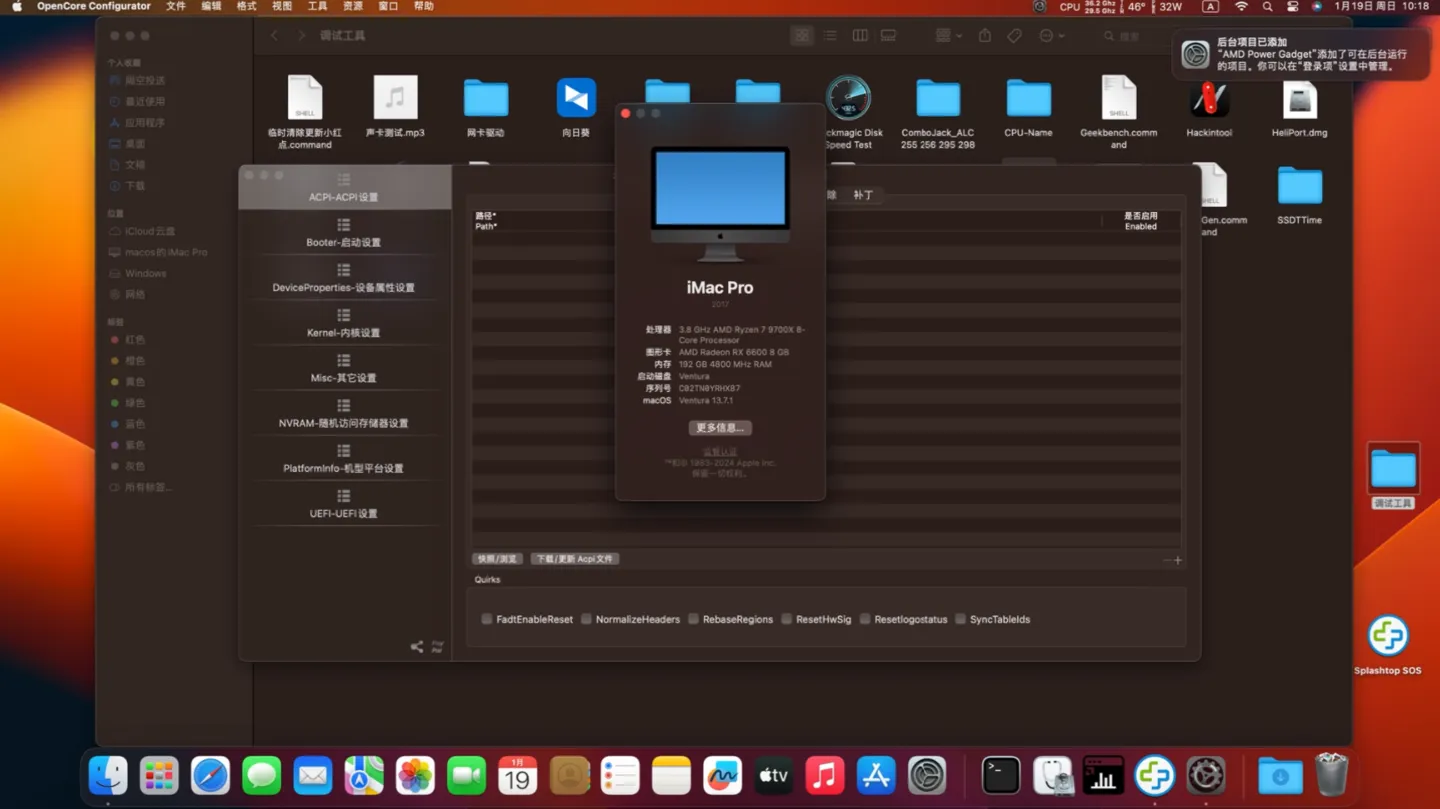Viewport: 1440px width, 809px height.
Task: Open the HeliPort.dmg file icon
Action: [x=1299, y=100]
